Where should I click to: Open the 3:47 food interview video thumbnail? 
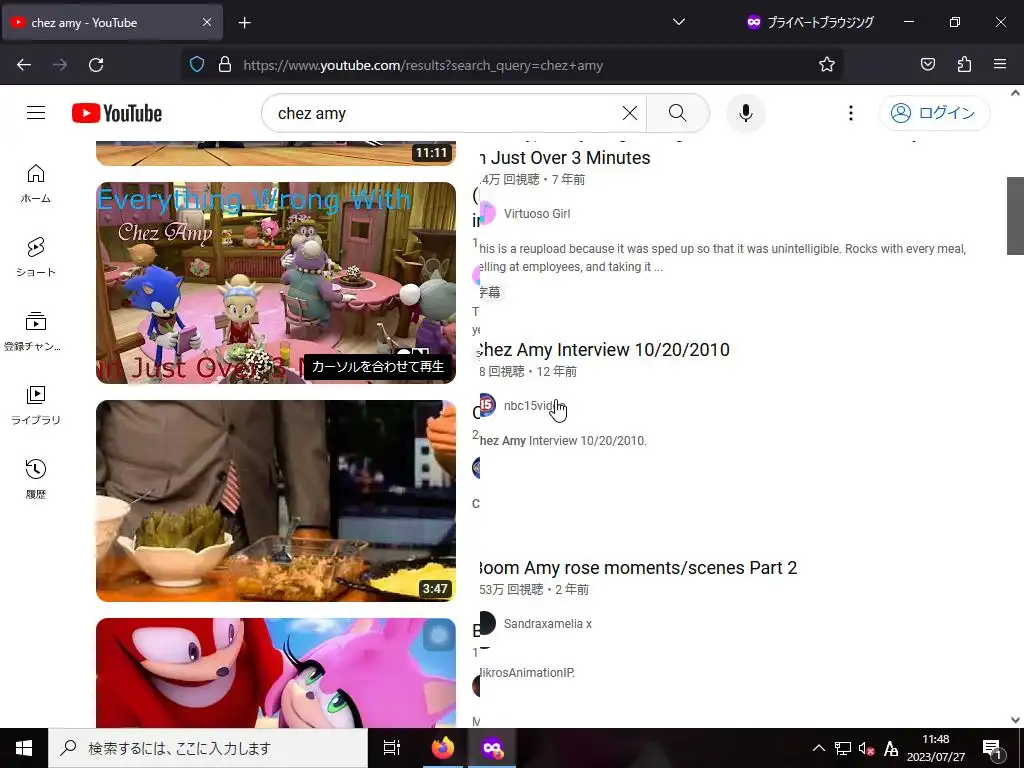(276, 501)
